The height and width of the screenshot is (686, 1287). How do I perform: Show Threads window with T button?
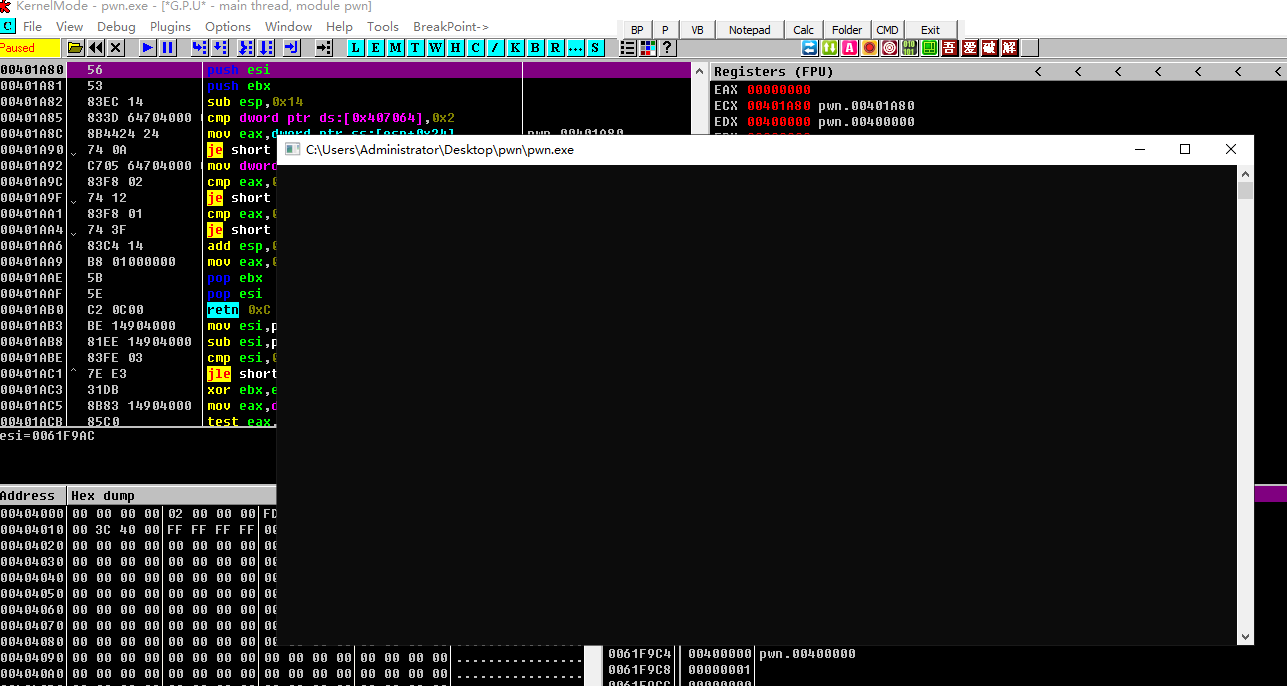pyautogui.click(x=415, y=47)
